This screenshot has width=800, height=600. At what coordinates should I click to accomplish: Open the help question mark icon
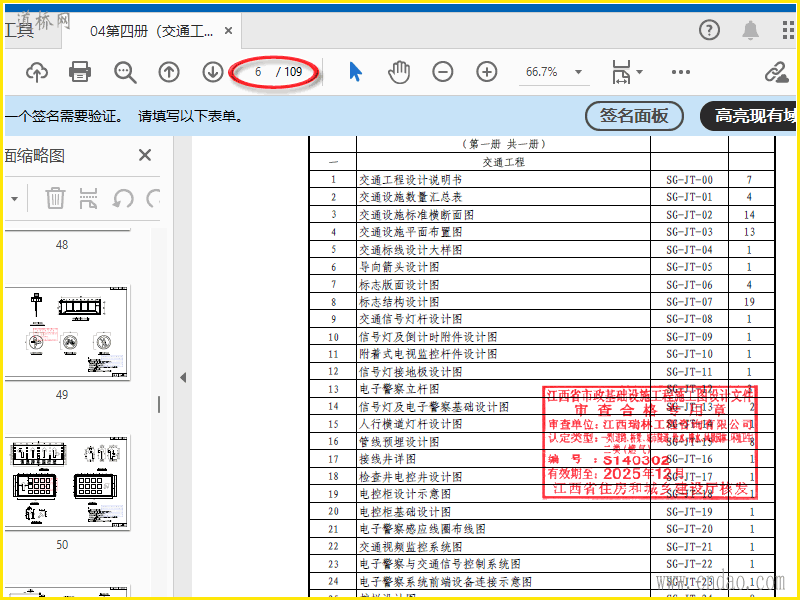click(x=709, y=31)
